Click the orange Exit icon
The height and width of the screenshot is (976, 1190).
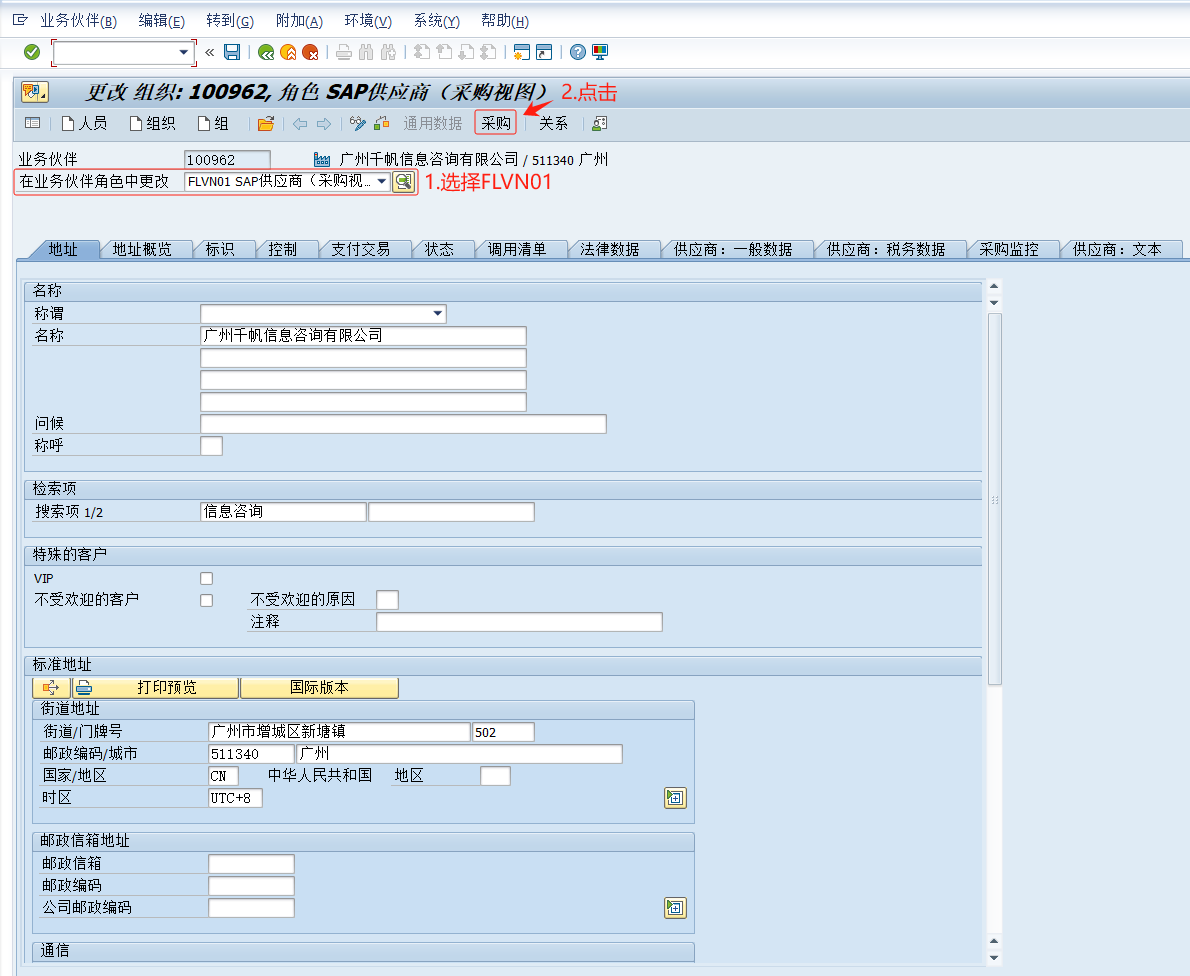[x=288, y=52]
